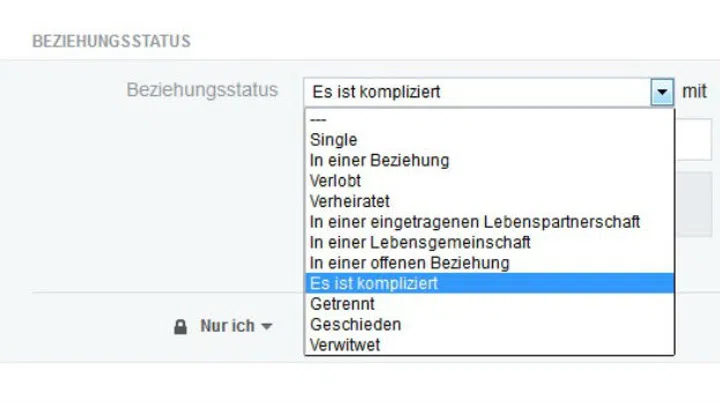Click the partner name input field
The image size is (720, 405).
click(x=693, y=140)
